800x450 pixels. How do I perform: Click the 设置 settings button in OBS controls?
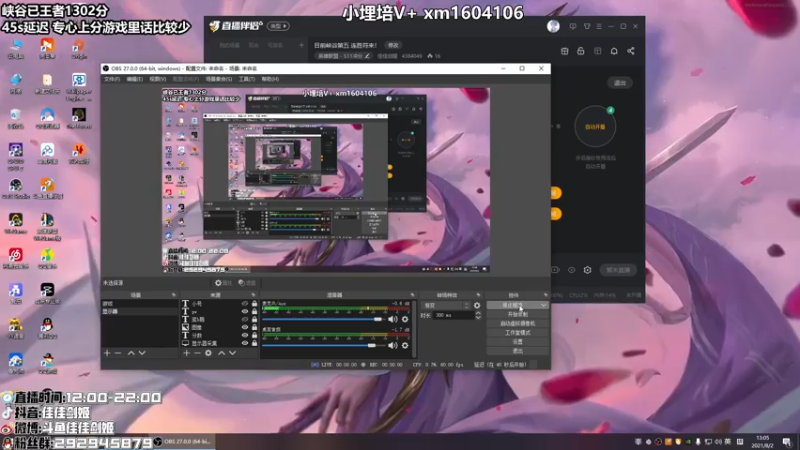click(x=517, y=342)
